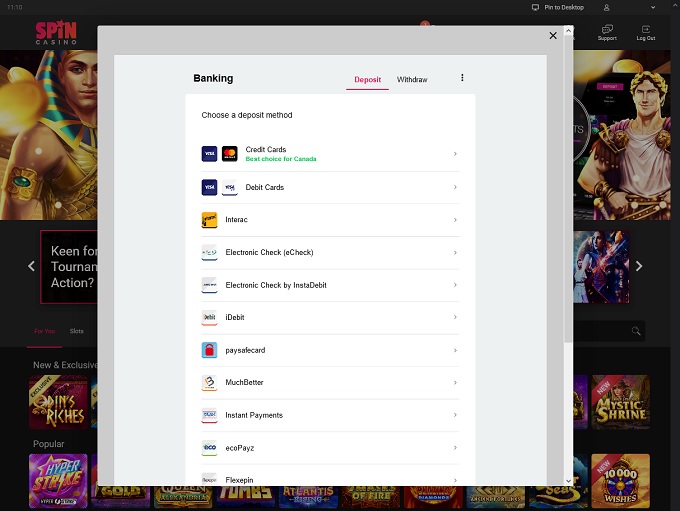Click Pin to Desktop in top bar
The height and width of the screenshot is (511, 680).
pos(558,7)
